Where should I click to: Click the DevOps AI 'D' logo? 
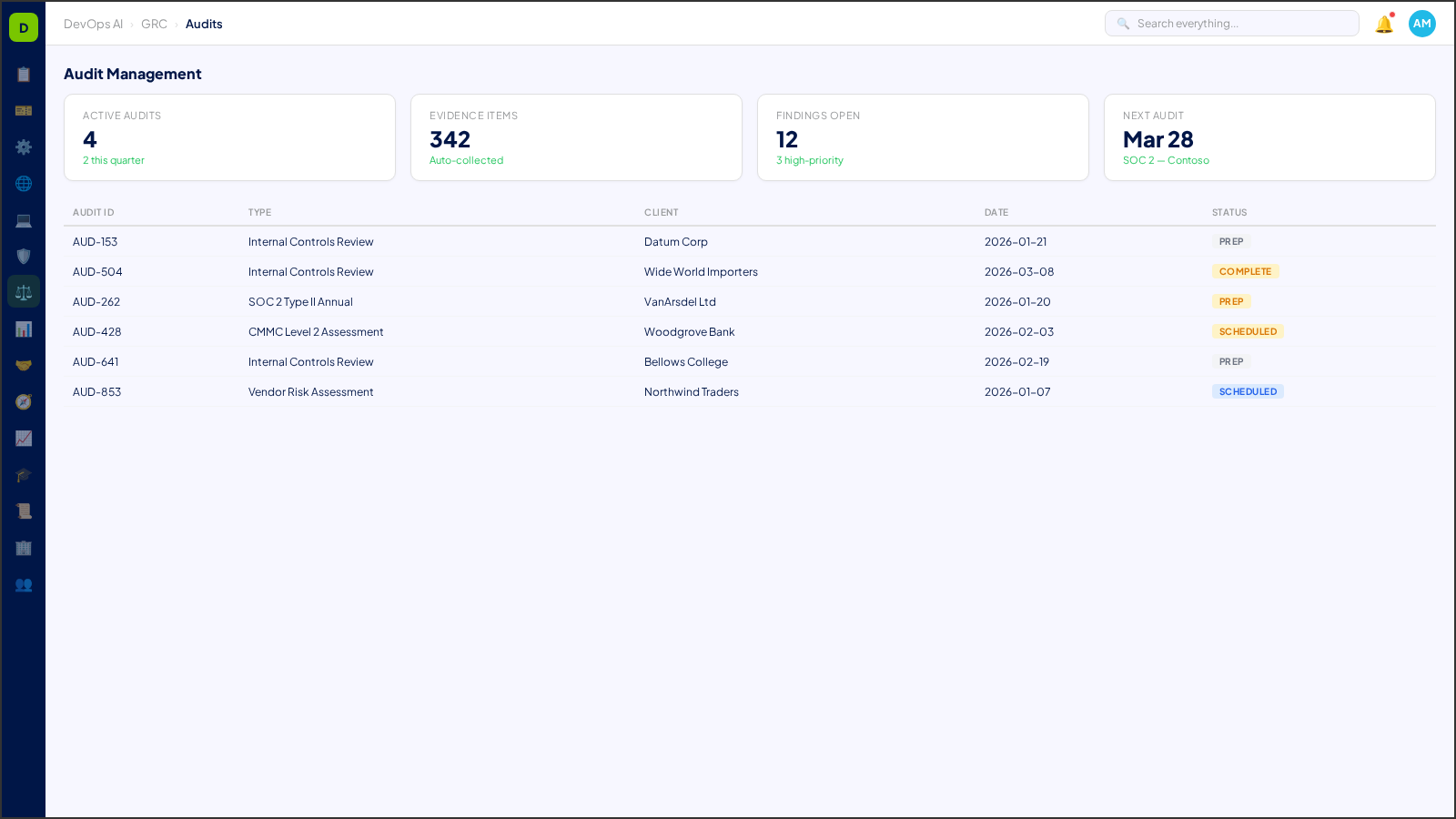coord(23,26)
